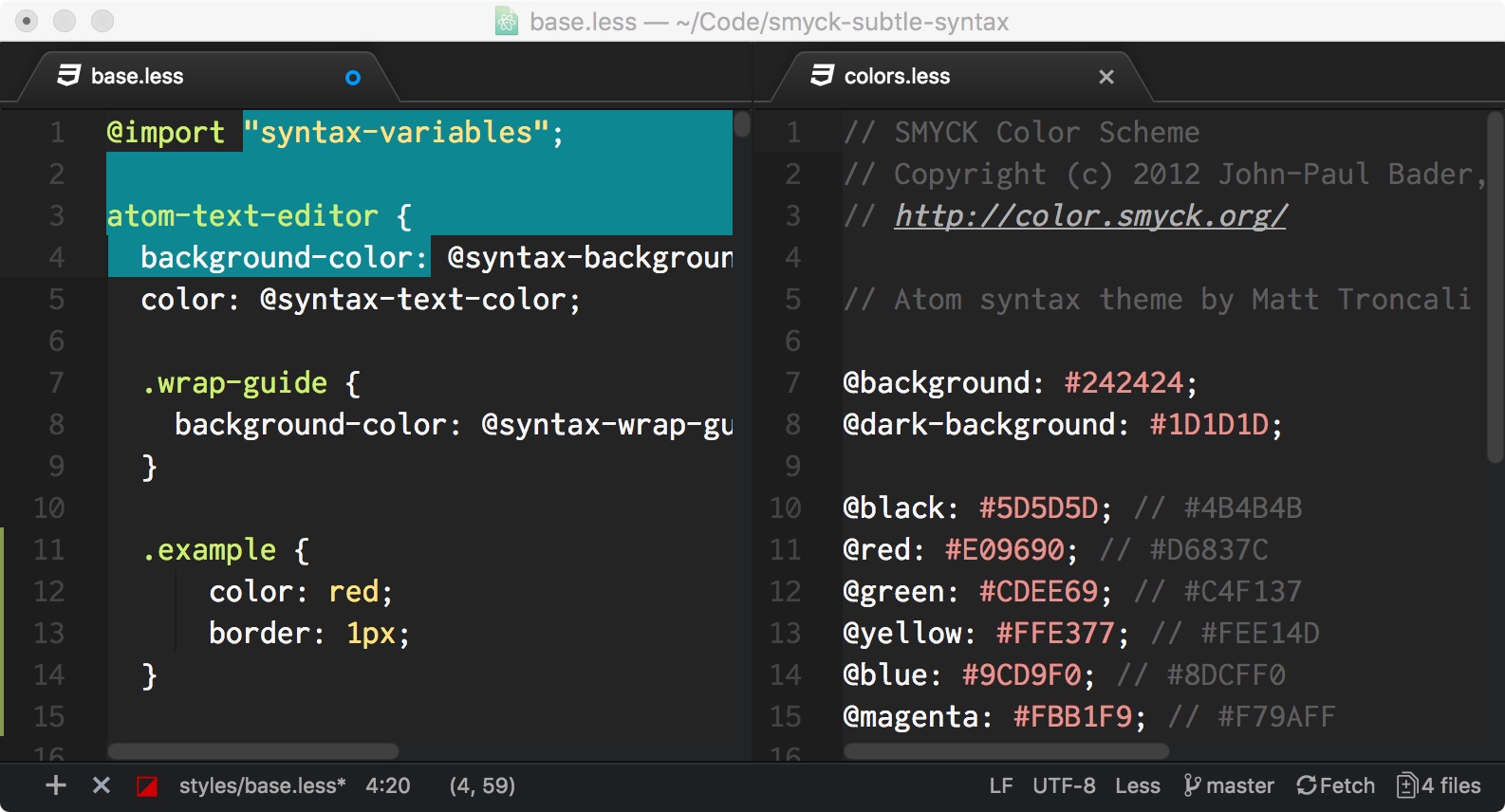
Task: Open the master branch selector
Action: (x=1229, y=785)
